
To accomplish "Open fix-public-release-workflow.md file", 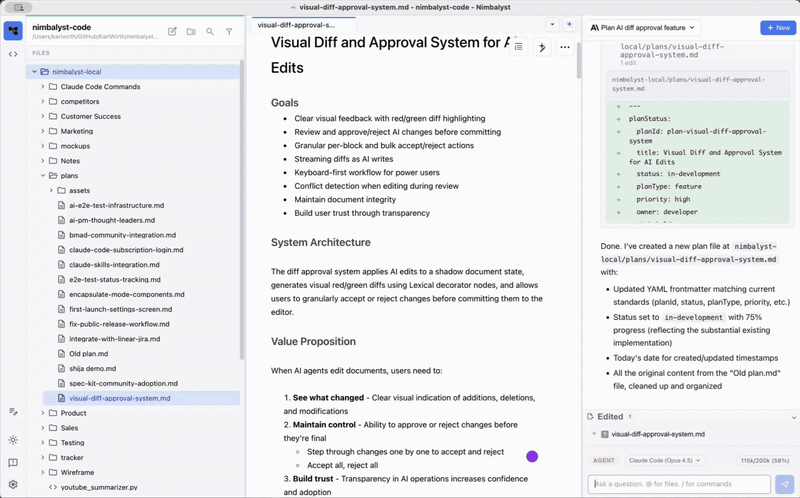I will [119, 324].
